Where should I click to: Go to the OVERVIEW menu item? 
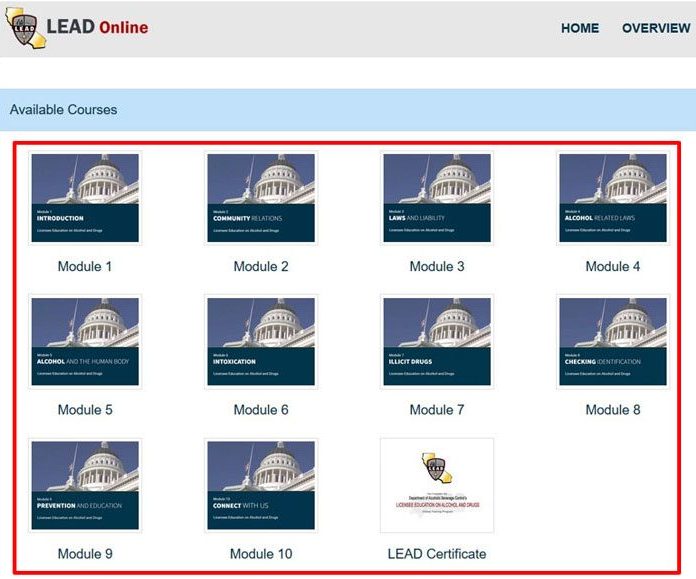click(x=655, y=28)
